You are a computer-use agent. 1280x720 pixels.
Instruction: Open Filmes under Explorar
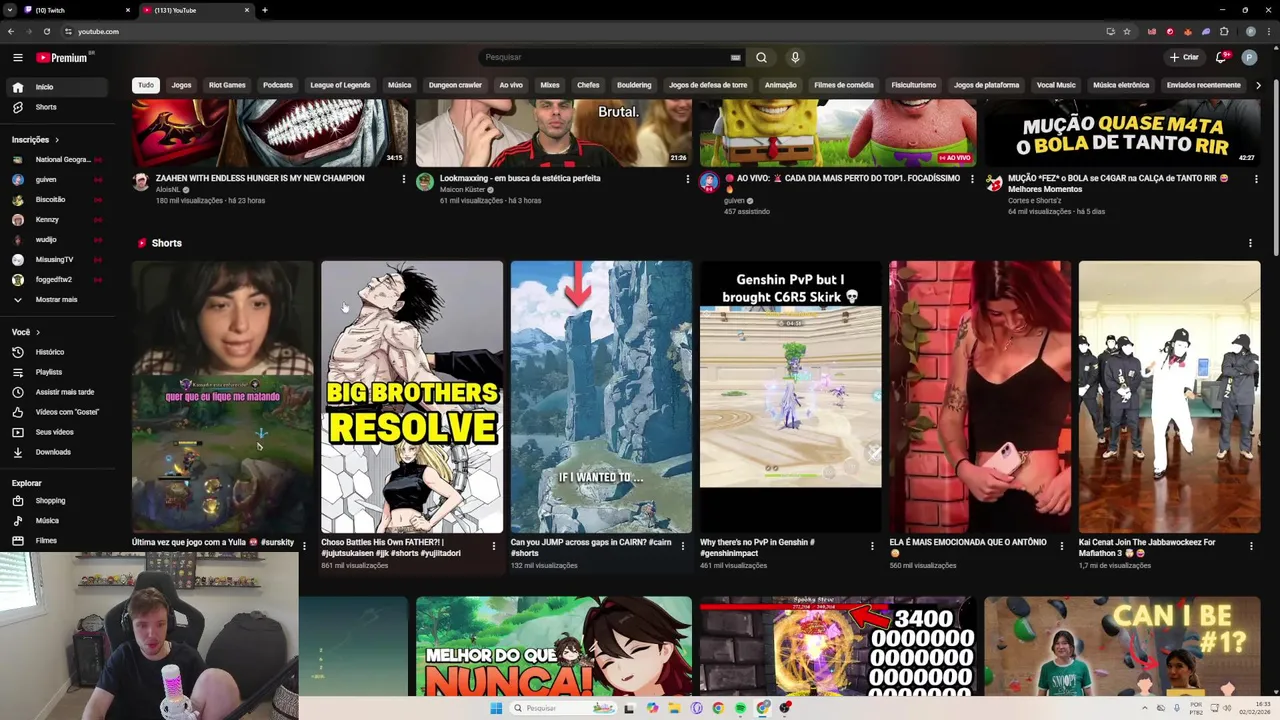(x=55, y=540)
